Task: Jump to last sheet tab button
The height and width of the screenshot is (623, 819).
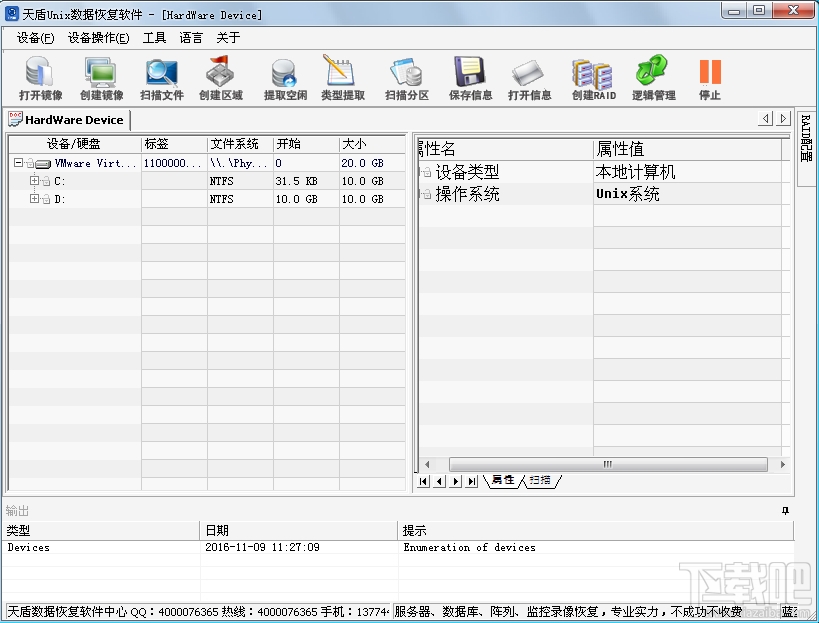Action: pyautogui.click(x=472, y=481)
